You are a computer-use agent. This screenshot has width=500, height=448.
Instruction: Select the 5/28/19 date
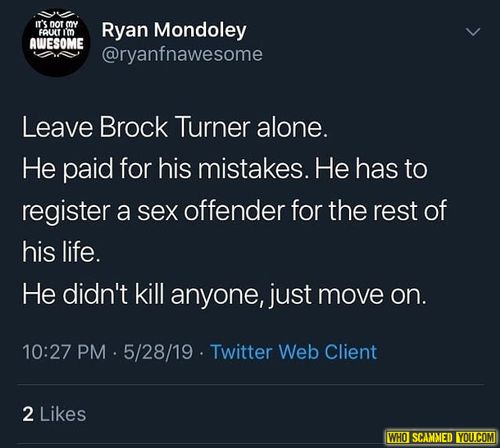pyautogui.click(x=158, y=352)
